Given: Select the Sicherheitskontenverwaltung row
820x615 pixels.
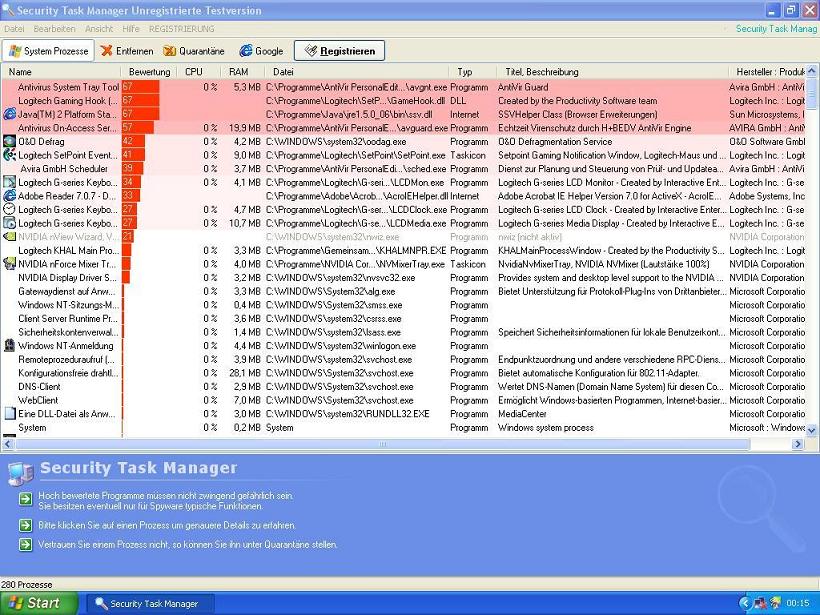Looking at the screenshot, I should tap(403, 332).
